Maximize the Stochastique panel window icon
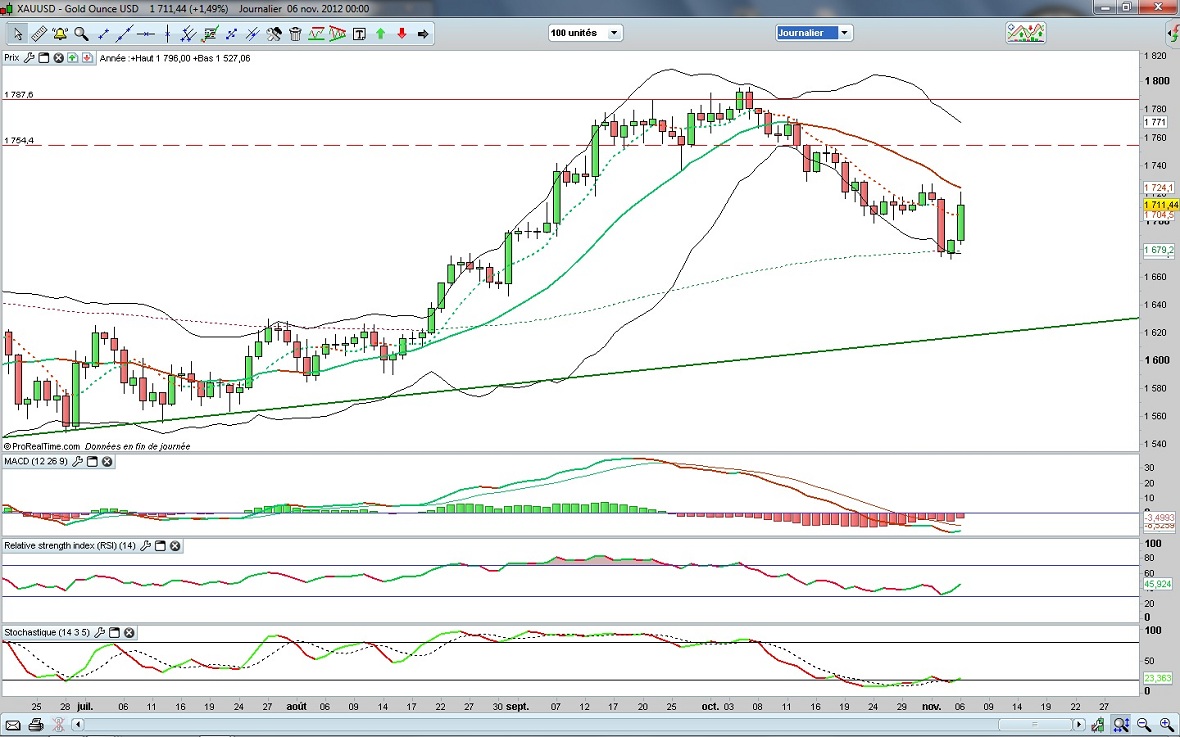This screenshot has height=737, width=1180. [114, 633]
